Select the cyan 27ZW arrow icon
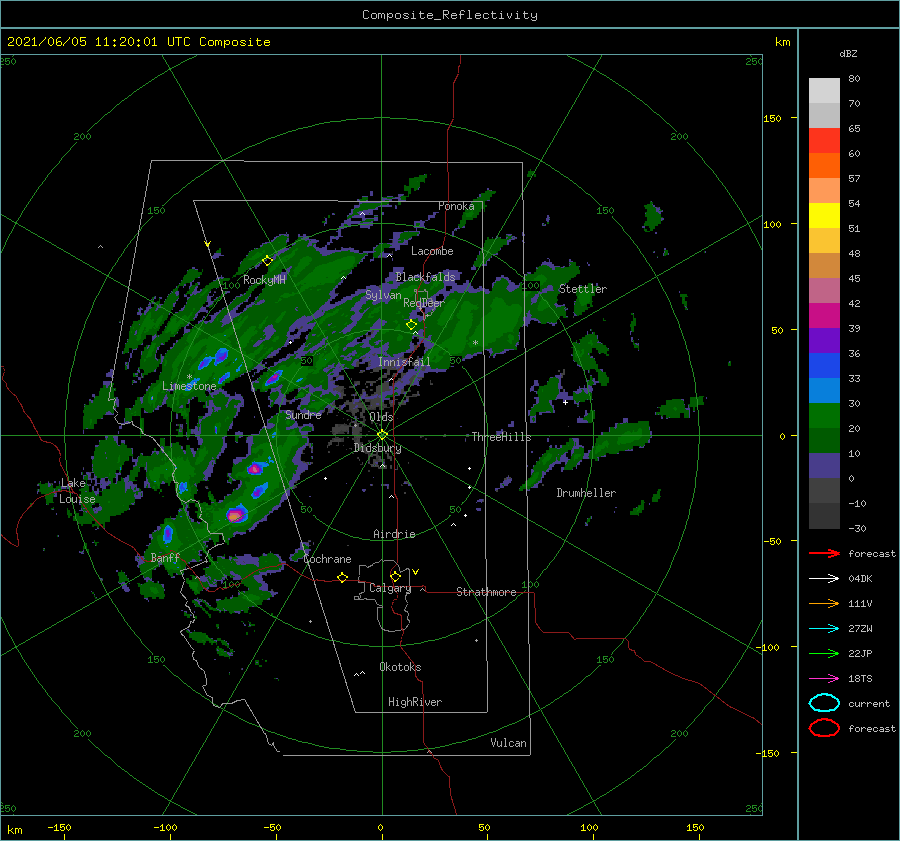 824,629
